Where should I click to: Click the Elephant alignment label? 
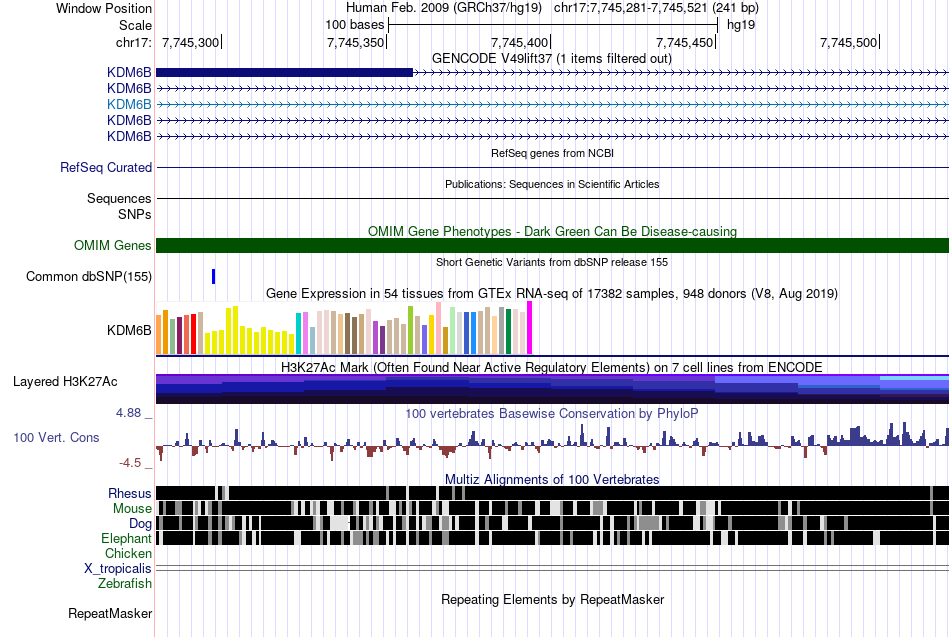click(126, 538)
